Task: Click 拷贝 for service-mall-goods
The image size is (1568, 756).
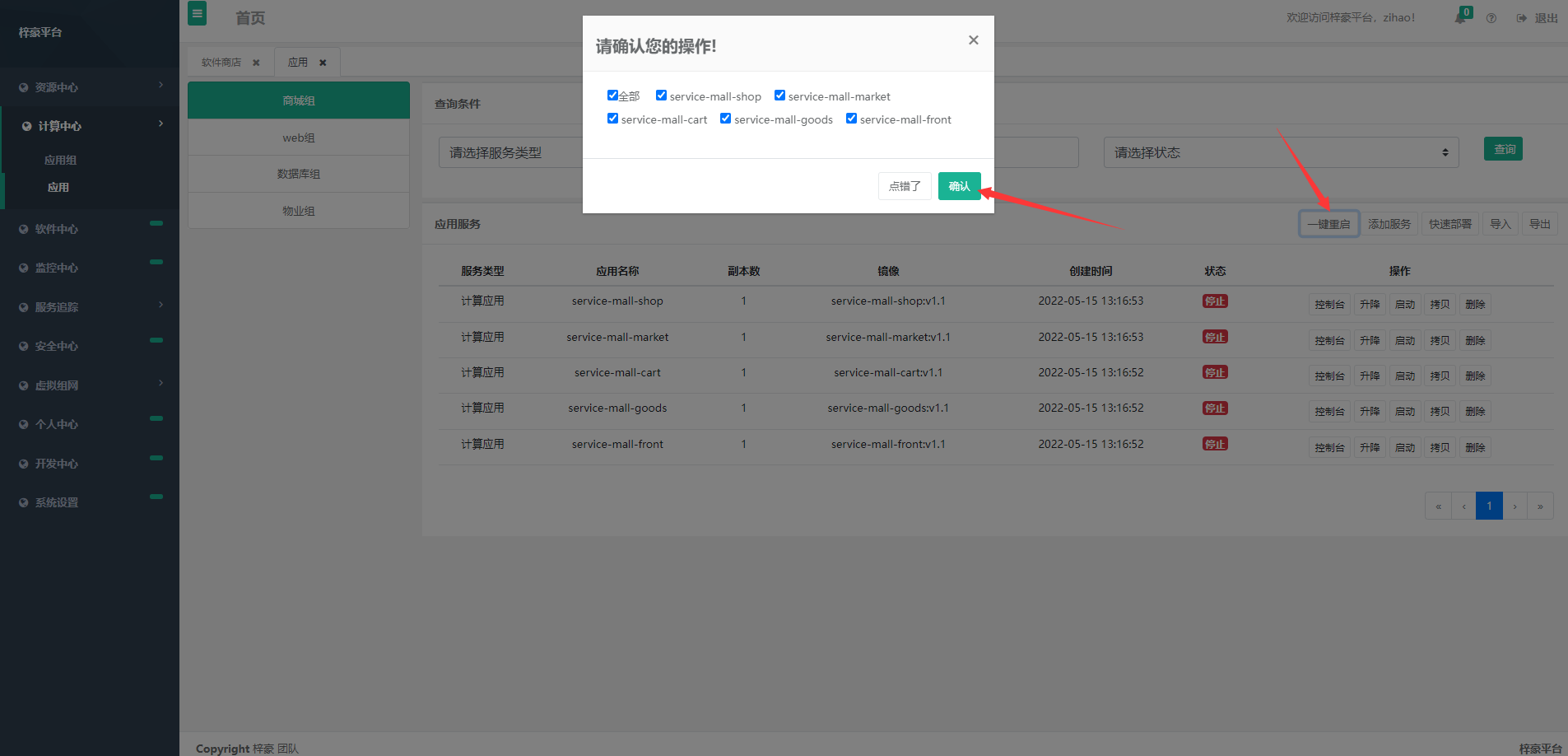Action: (1440, 412)
